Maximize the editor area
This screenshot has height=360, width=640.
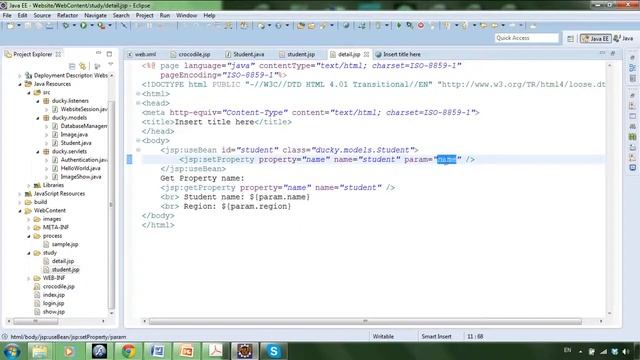click(x=613, y=53)
